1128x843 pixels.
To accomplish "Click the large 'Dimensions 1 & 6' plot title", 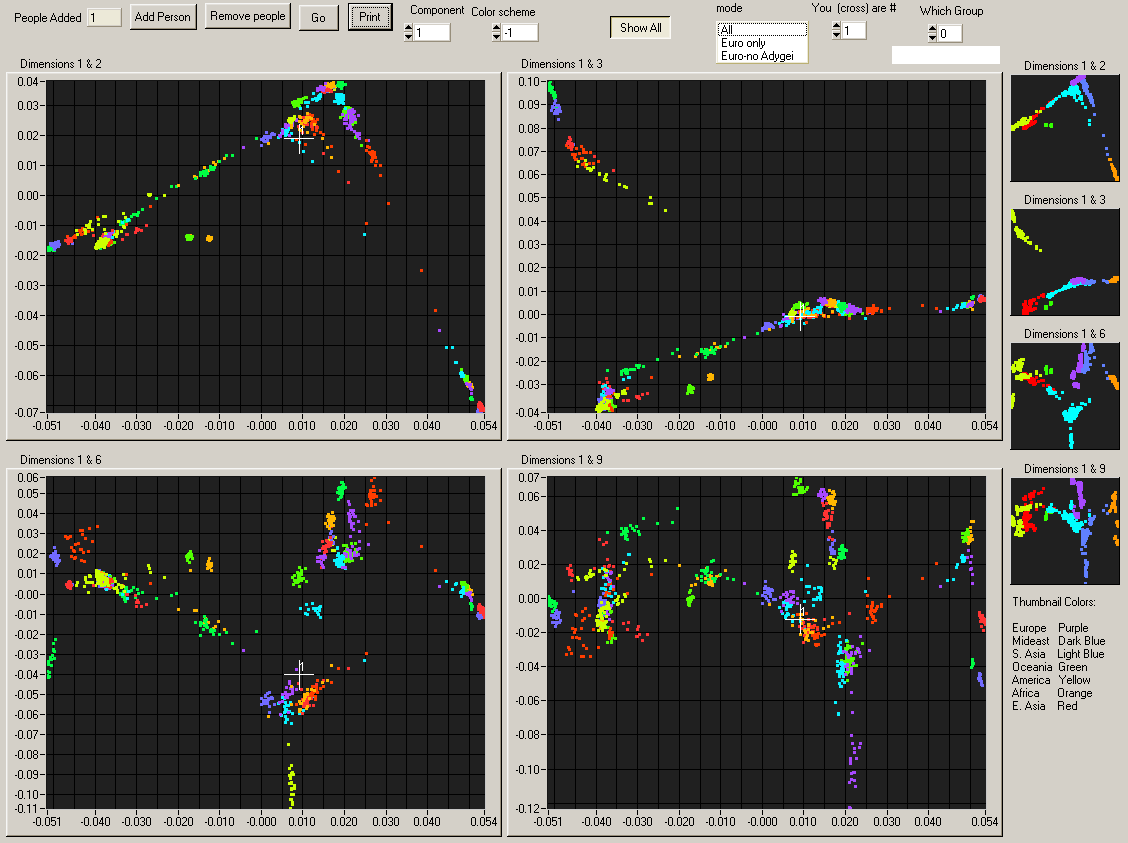I will click(60, 460).
